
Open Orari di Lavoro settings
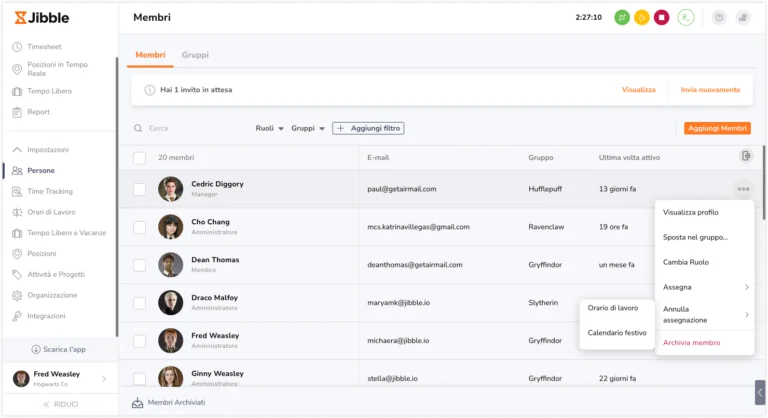(x=44, y=212)
